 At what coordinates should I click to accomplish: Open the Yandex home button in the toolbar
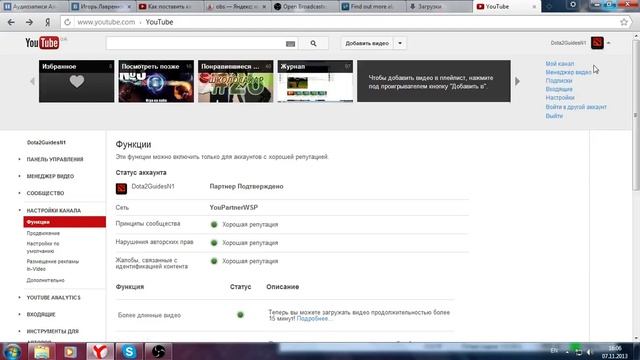47,22
